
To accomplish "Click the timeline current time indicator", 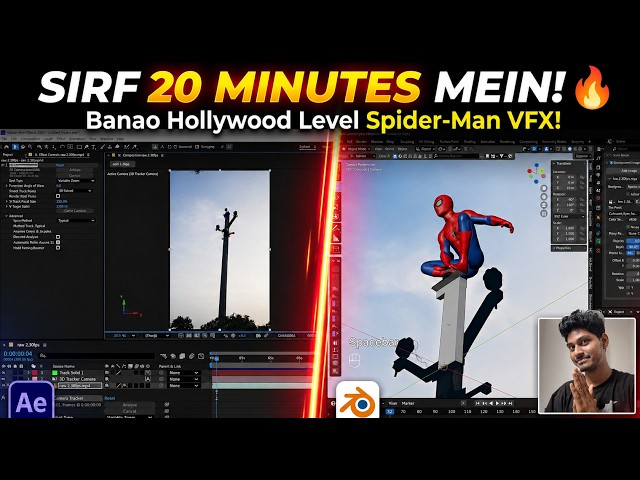I will [x=217, y=359].
